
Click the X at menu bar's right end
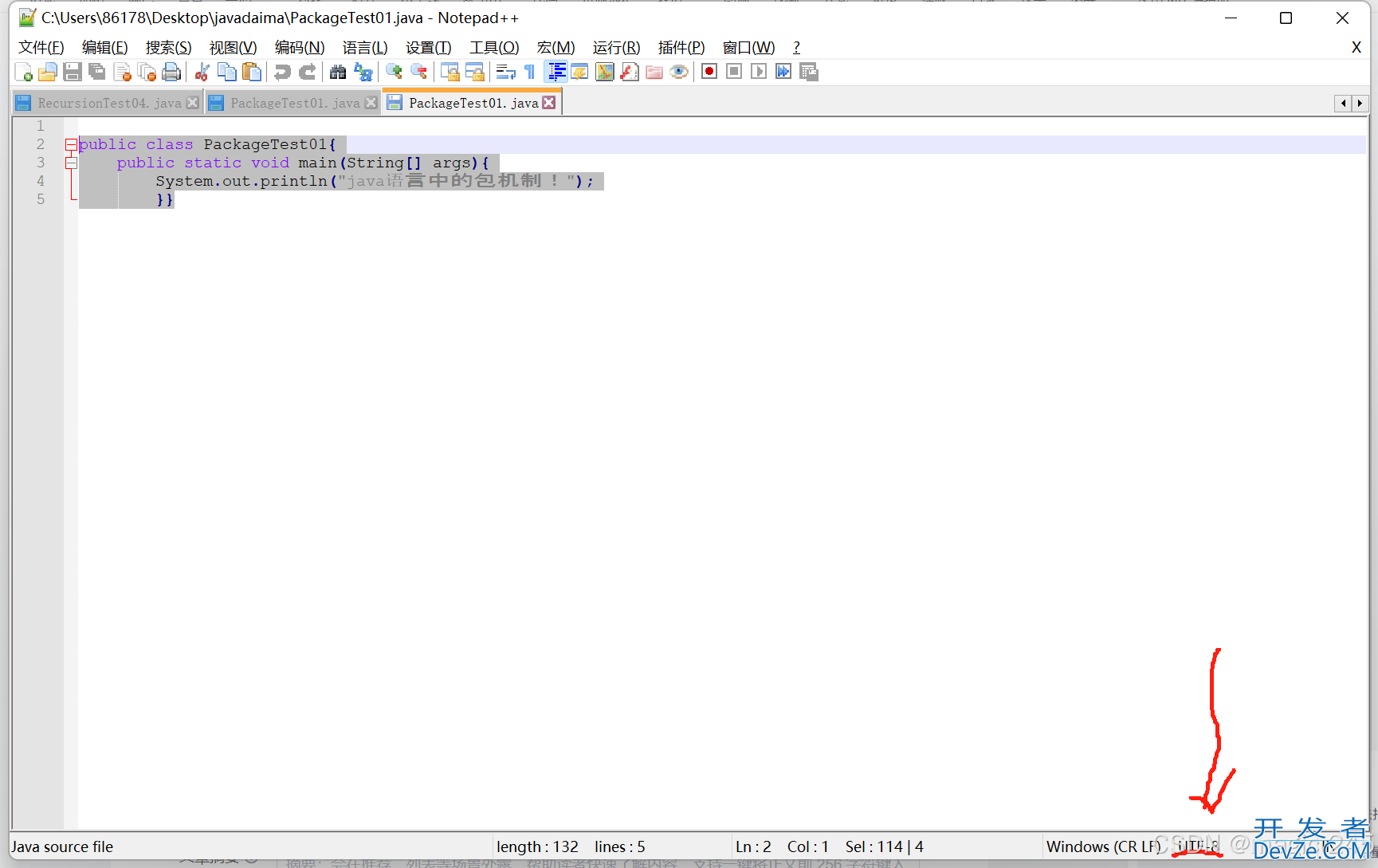[x=1356, y=48]
